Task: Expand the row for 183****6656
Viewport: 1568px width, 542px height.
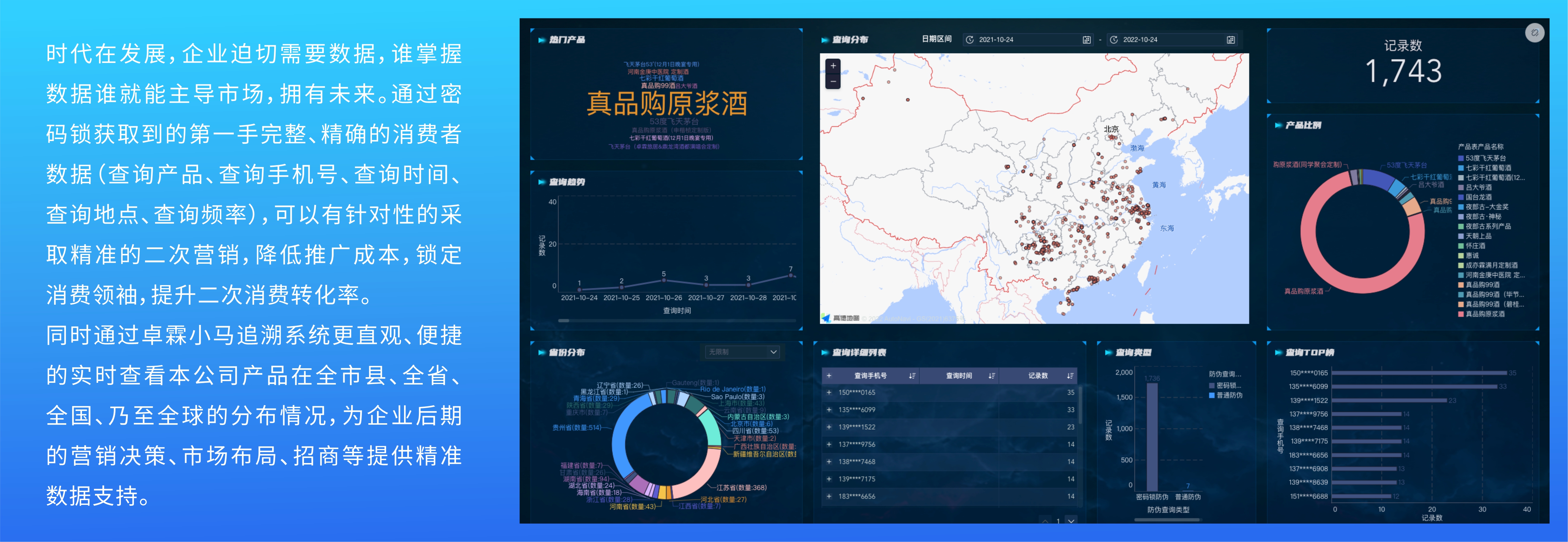Action: pos(829,496)
